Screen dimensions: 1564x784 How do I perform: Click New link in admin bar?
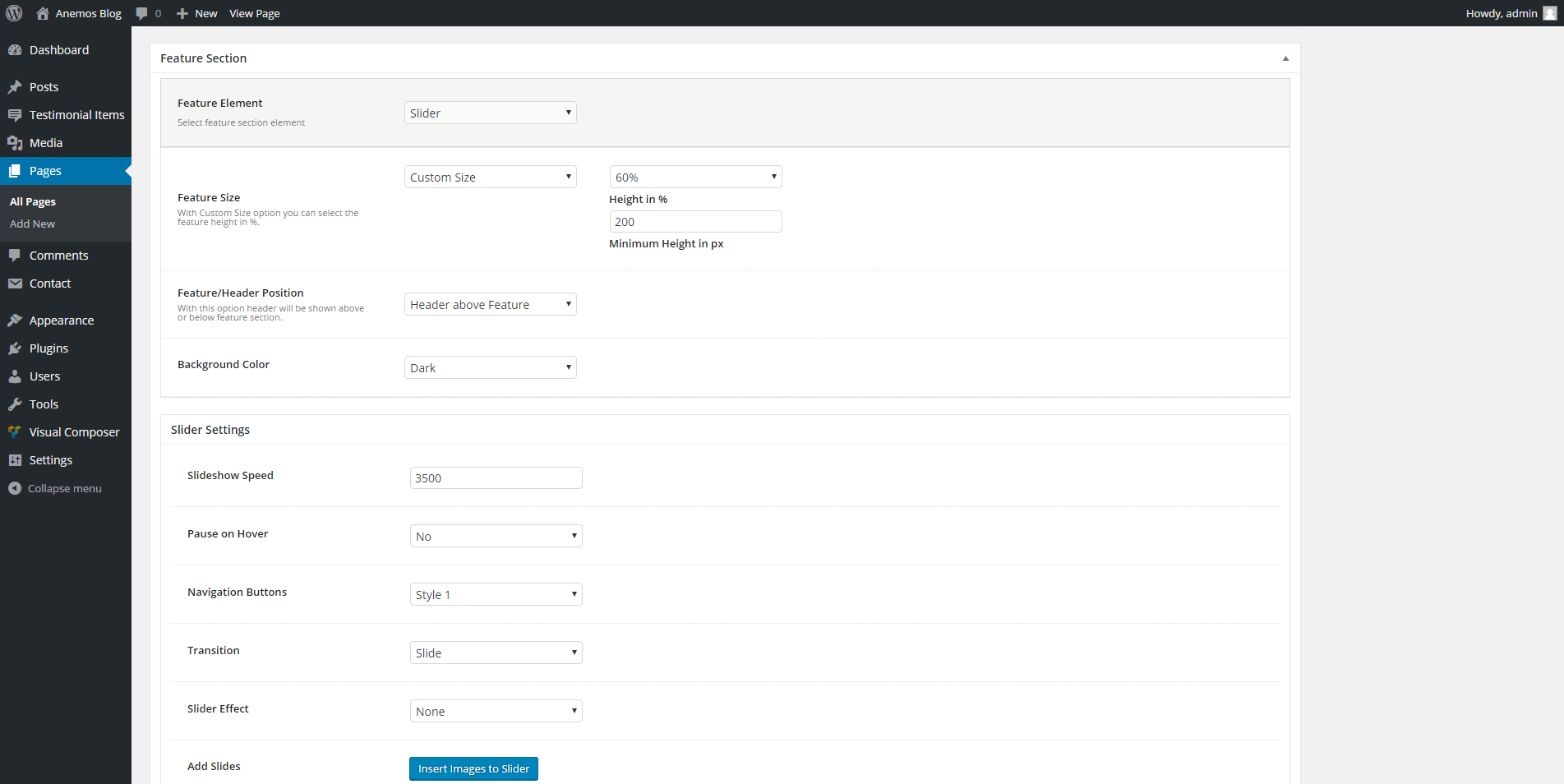coord(206,13)
